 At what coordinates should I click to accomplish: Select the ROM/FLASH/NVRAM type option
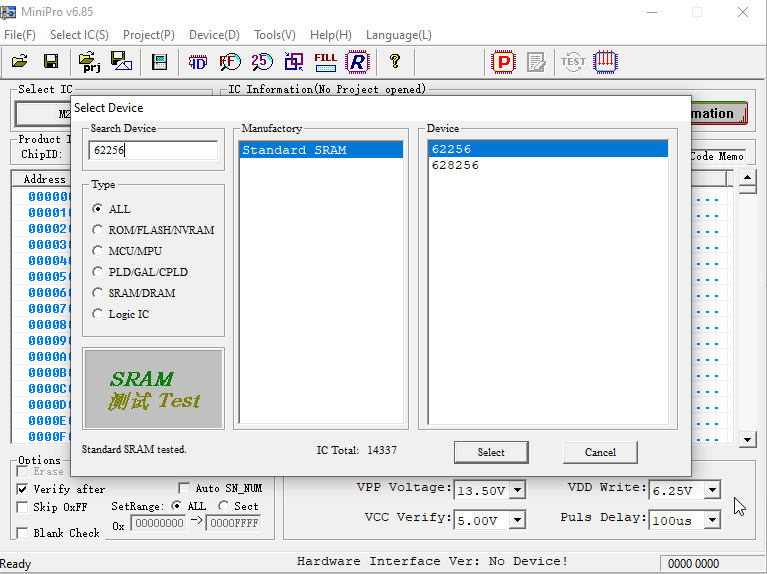[x=97, y=230]
